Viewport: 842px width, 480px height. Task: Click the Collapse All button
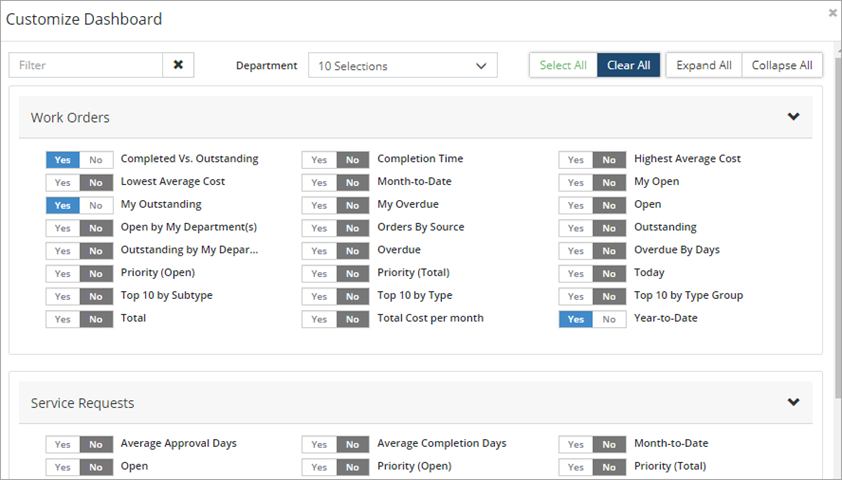pyautogui.click(x=782, y=65)
